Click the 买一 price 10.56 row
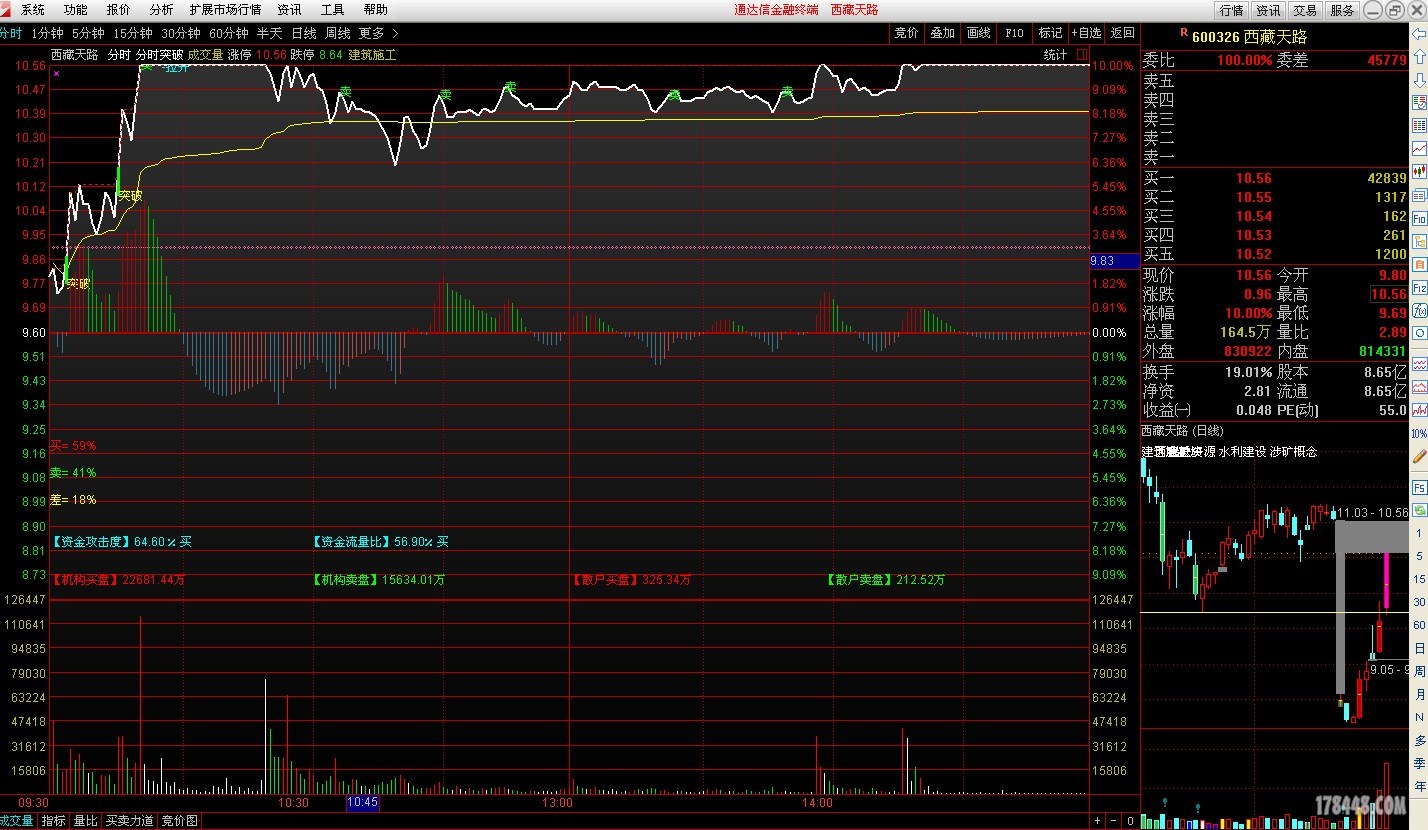The height and width of the screenshot is (830, 1428). point(1275,178)
